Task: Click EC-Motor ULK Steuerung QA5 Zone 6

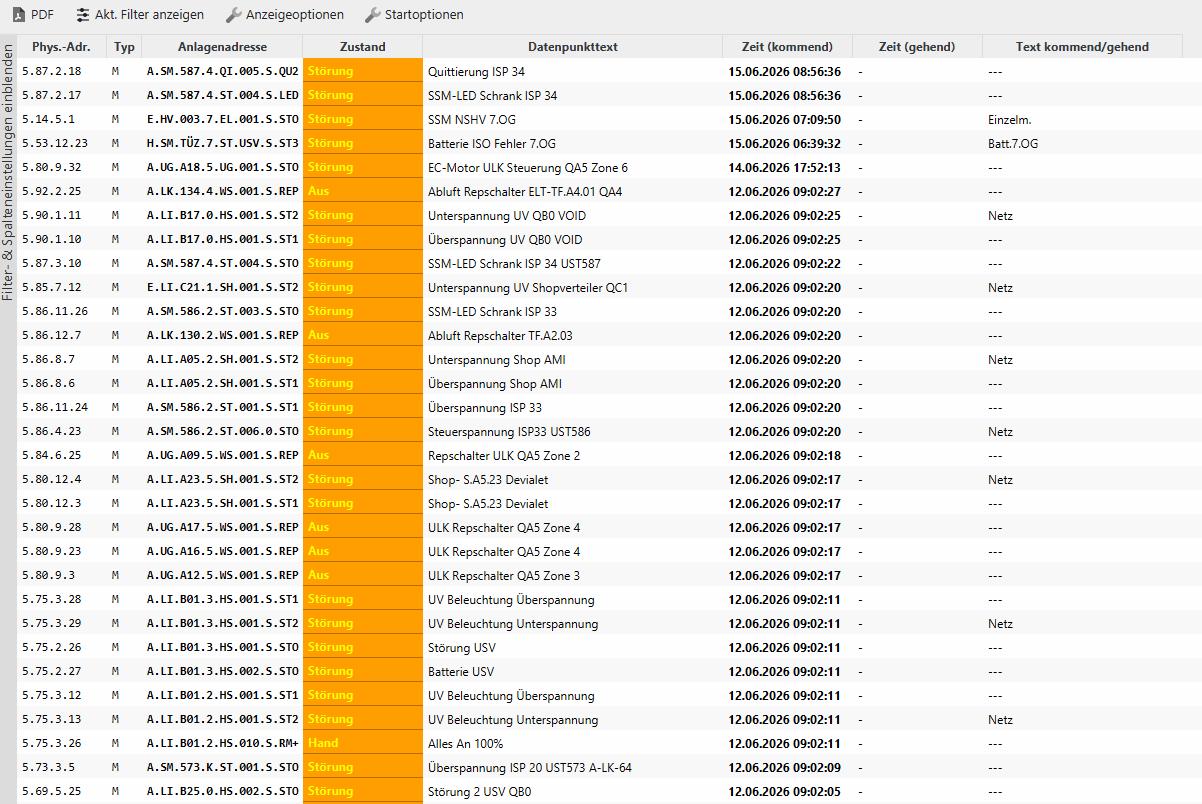Action: [x=528, y=167]
